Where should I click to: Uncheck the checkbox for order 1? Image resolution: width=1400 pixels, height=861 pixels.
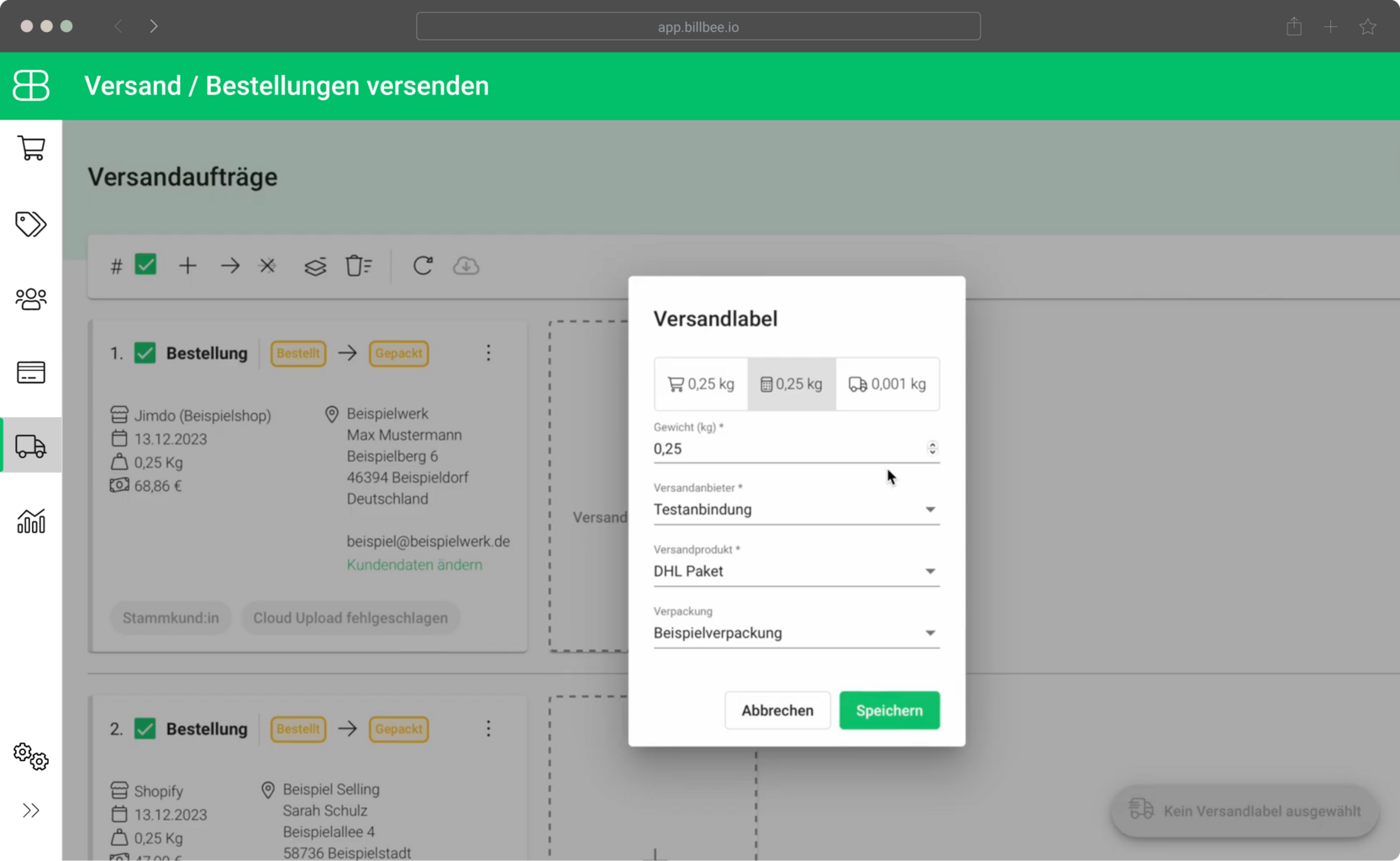145,353
